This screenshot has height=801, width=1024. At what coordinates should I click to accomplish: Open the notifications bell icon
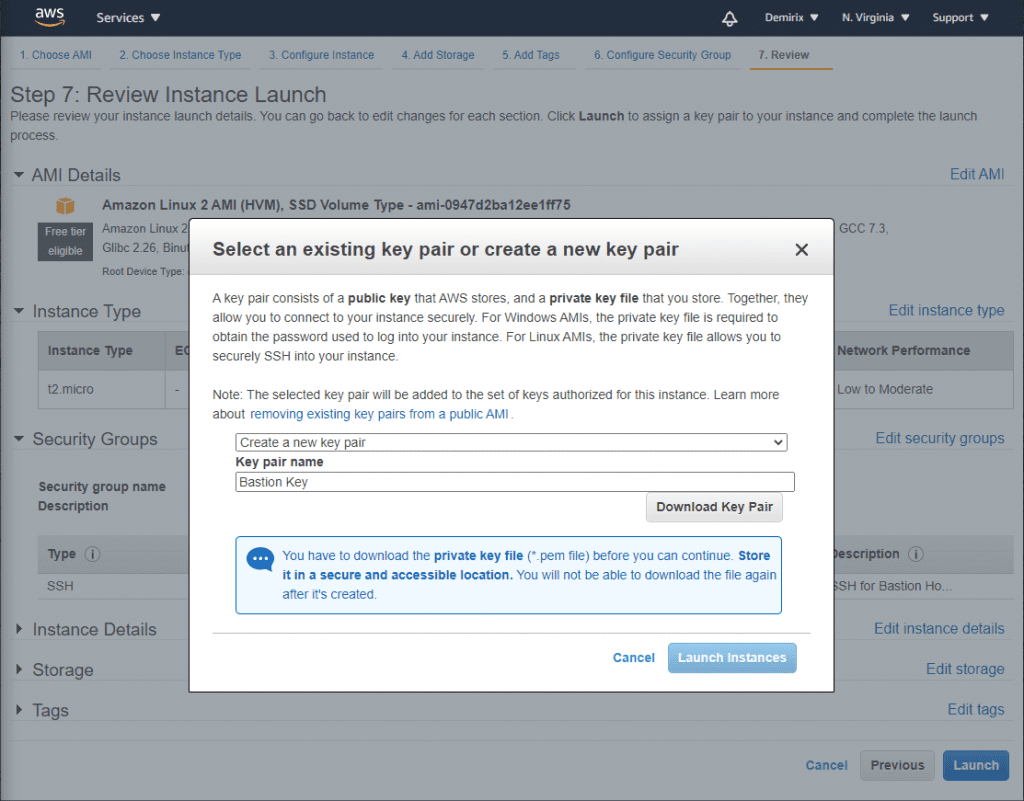[x=729, y=18]
